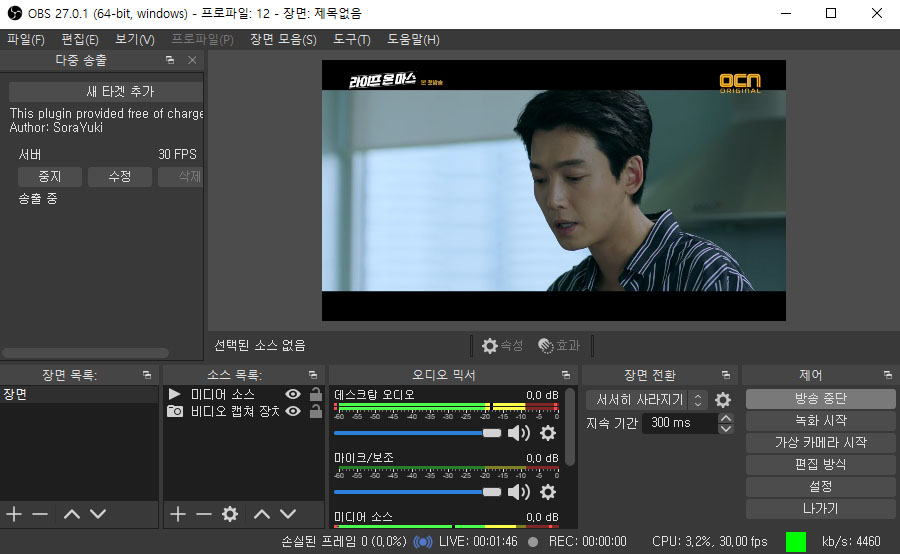Screen dimensions: 900x554
Task: Open the 서서히 사라지기 transition dropdown
Action: (647, 400)
